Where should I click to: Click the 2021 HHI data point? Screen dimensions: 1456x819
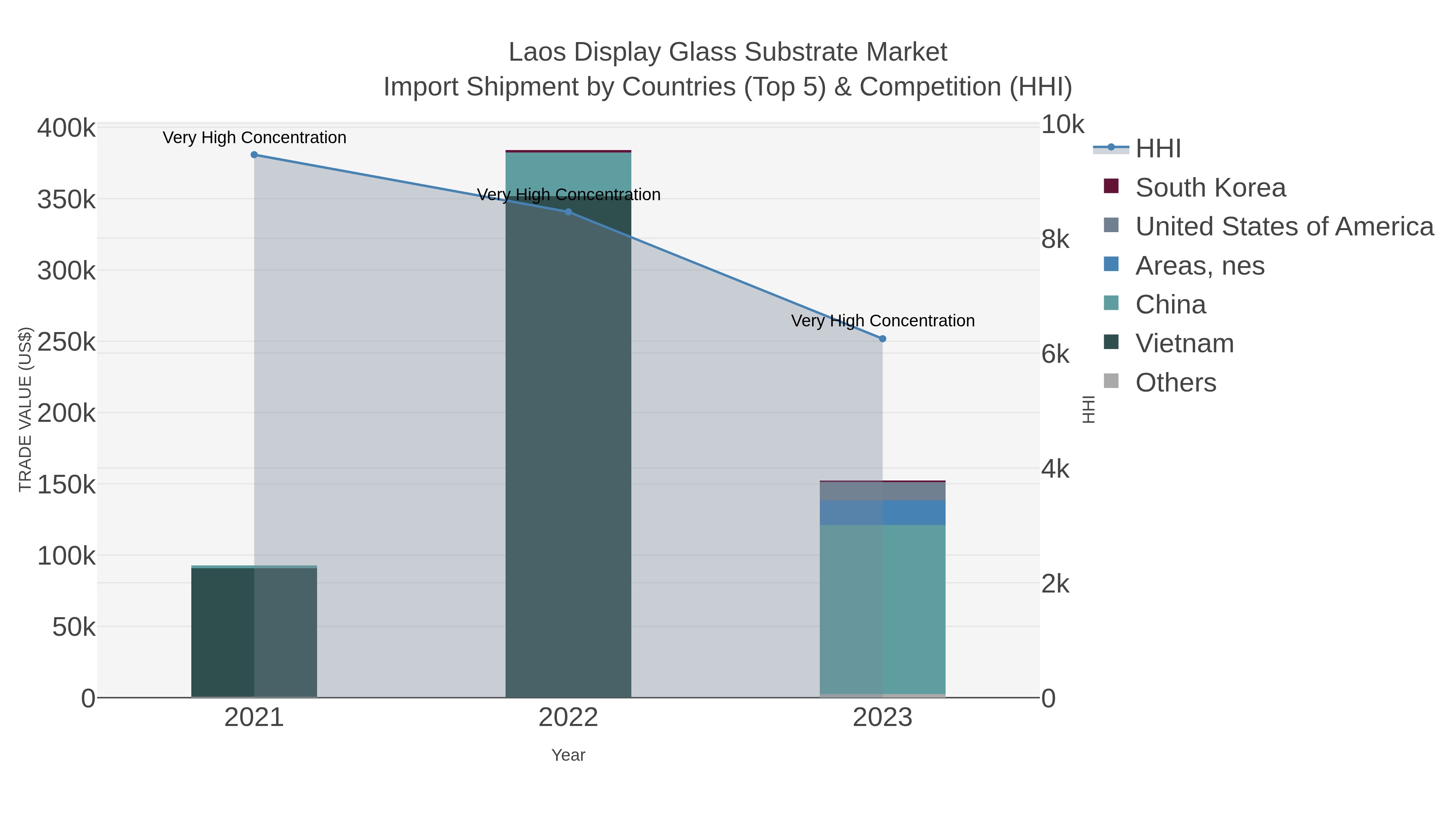[254, 155]
